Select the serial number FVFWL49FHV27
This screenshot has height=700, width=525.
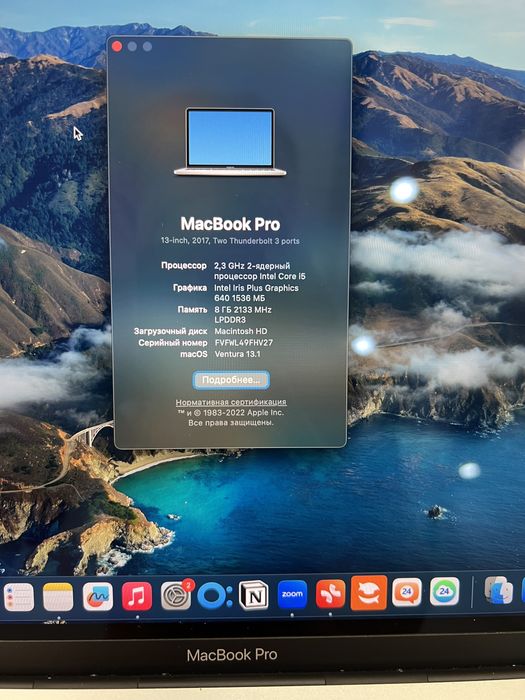(244, 343)
